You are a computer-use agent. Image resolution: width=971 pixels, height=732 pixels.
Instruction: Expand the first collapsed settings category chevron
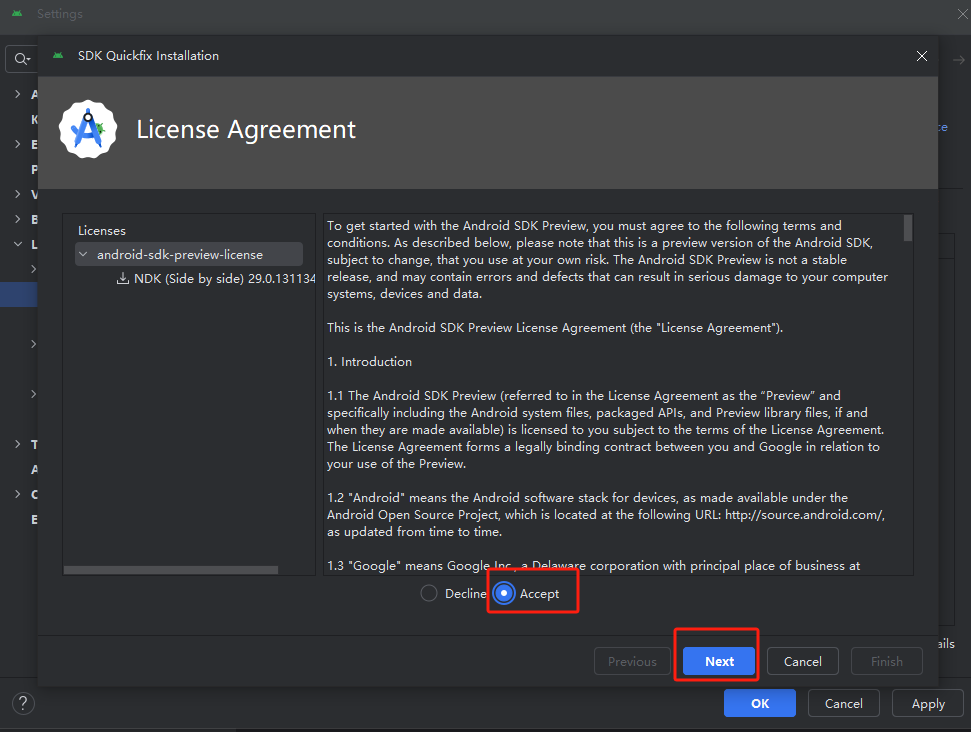[17, 94]
